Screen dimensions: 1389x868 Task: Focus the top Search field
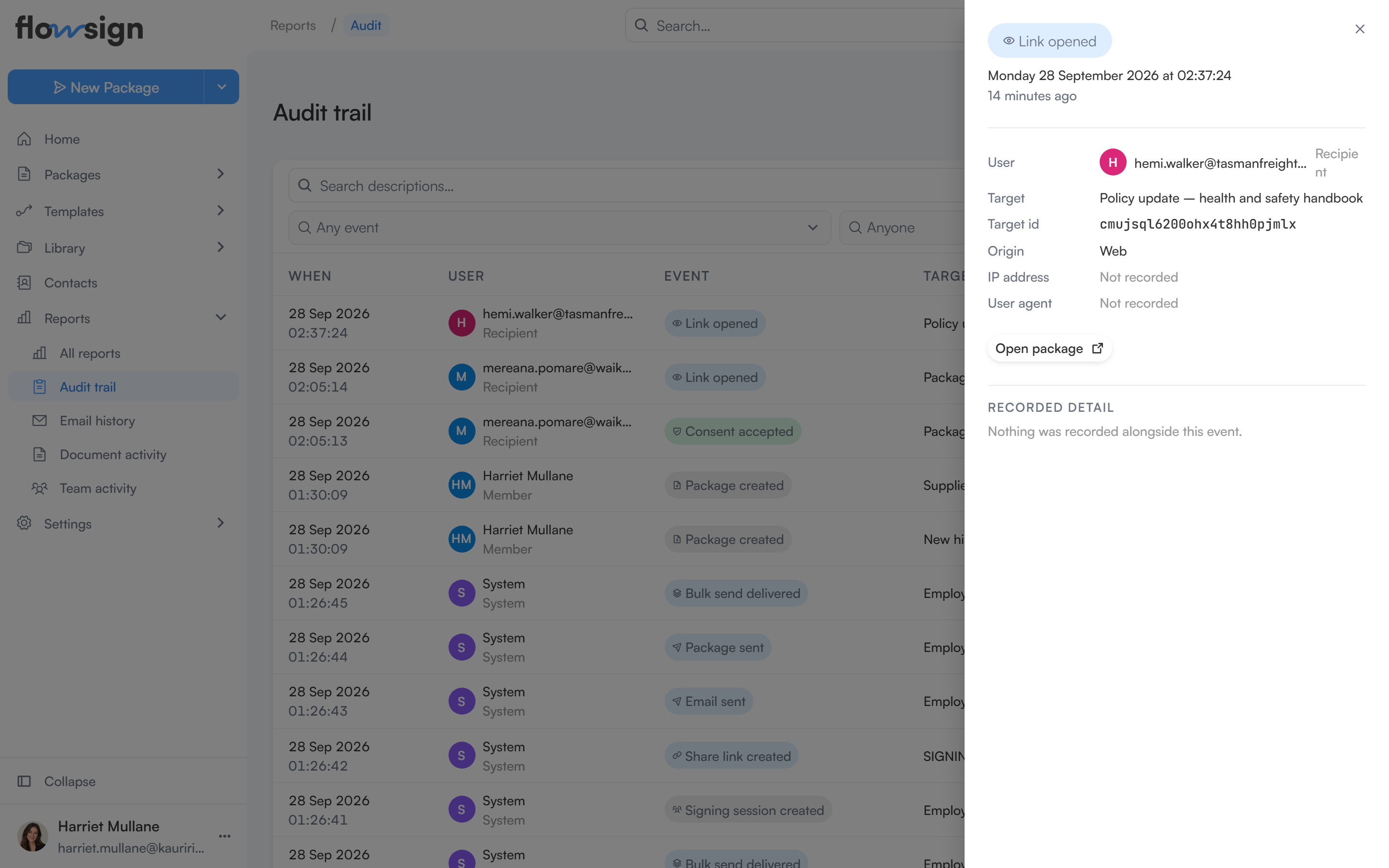pyautogui.click(x=795, y=25)
